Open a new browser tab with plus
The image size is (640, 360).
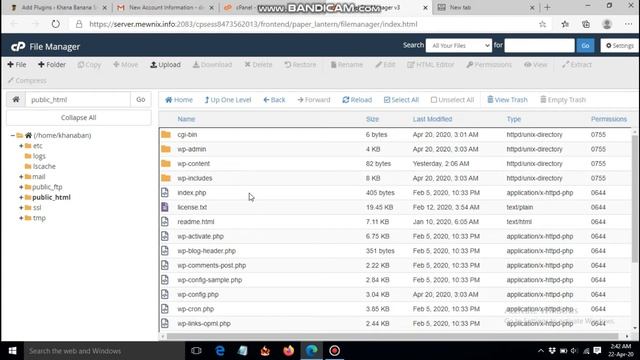tap(547, 7)
